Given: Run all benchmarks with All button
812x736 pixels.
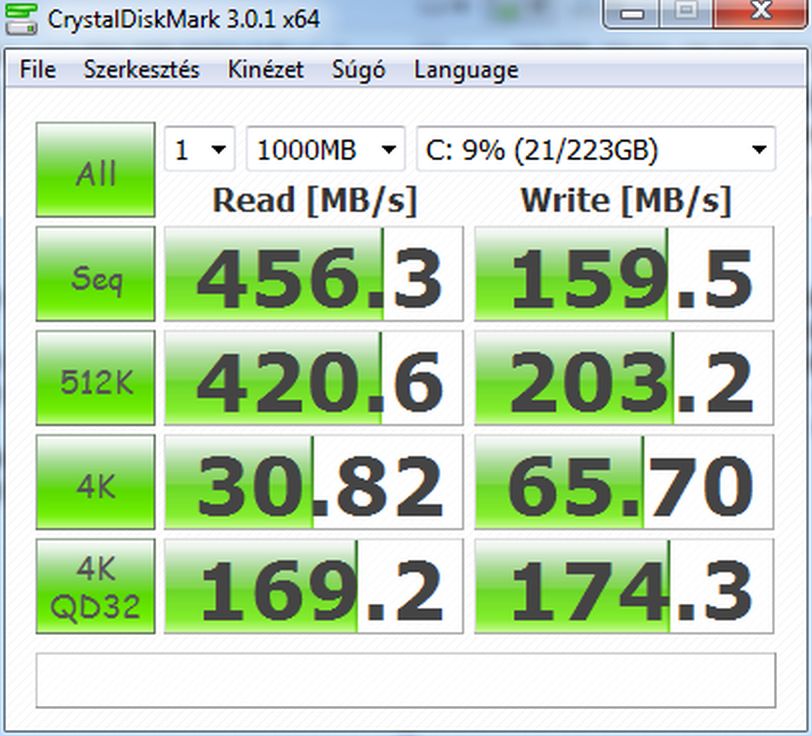Looking at the screenshot, I should point(95,170).
